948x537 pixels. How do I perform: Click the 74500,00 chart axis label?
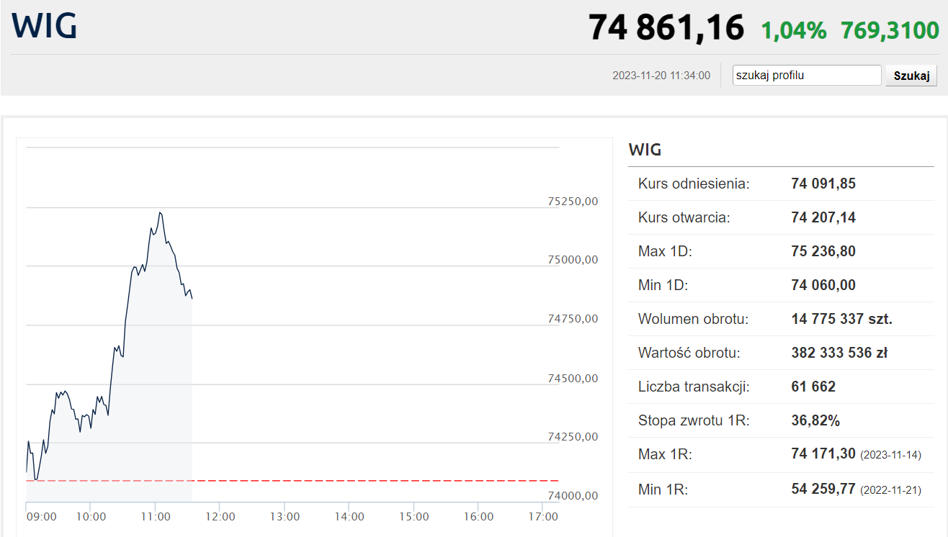(573, 379)
